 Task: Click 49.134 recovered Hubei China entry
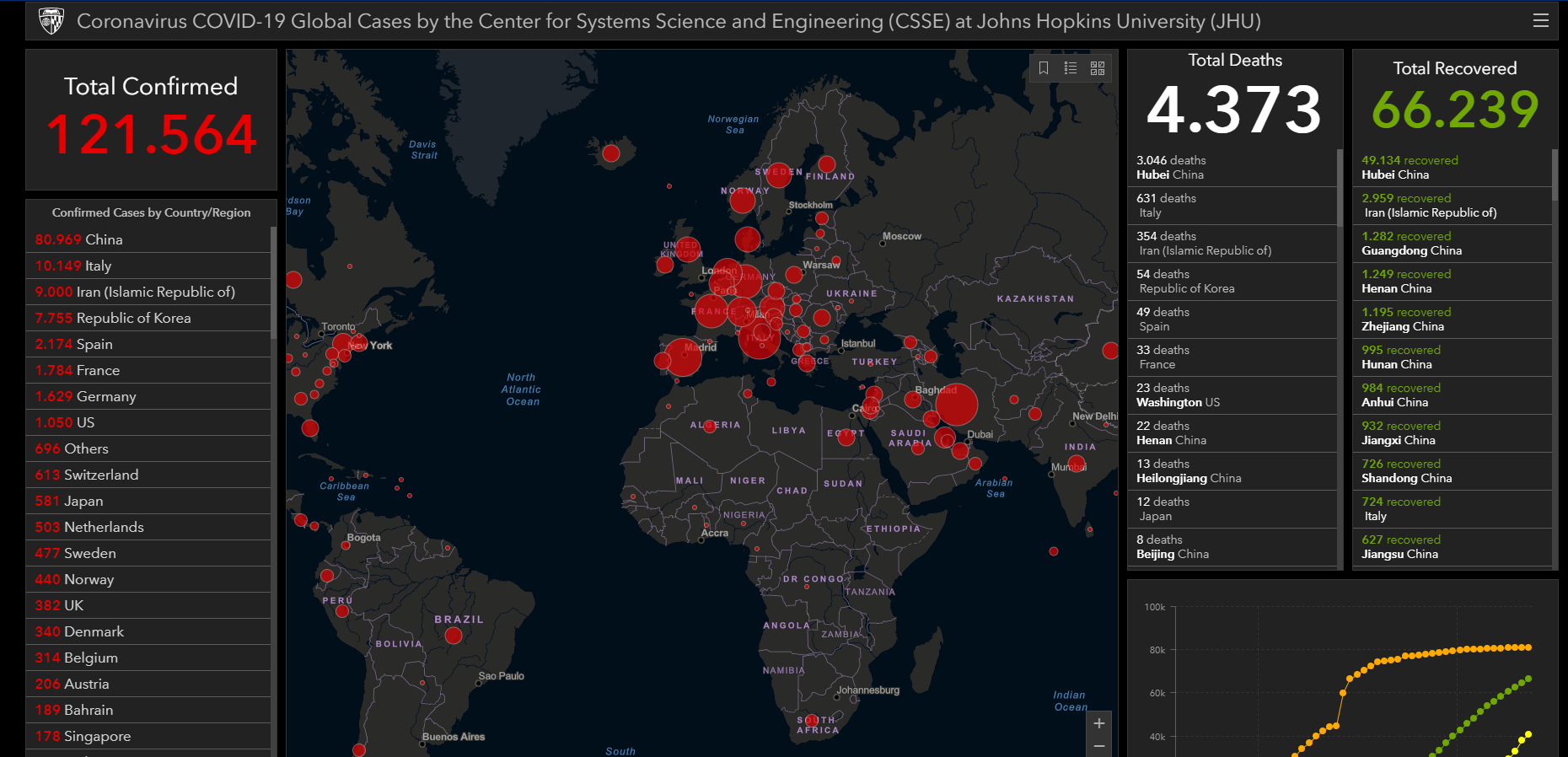coord(1452,168)
